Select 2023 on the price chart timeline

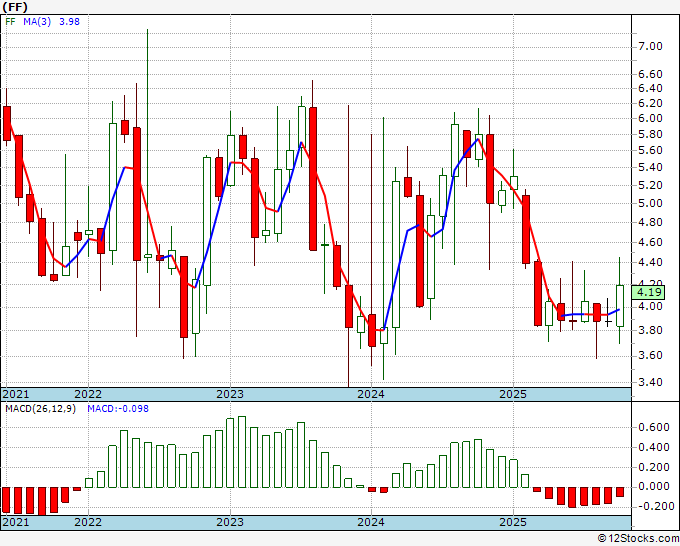(230, 394)
